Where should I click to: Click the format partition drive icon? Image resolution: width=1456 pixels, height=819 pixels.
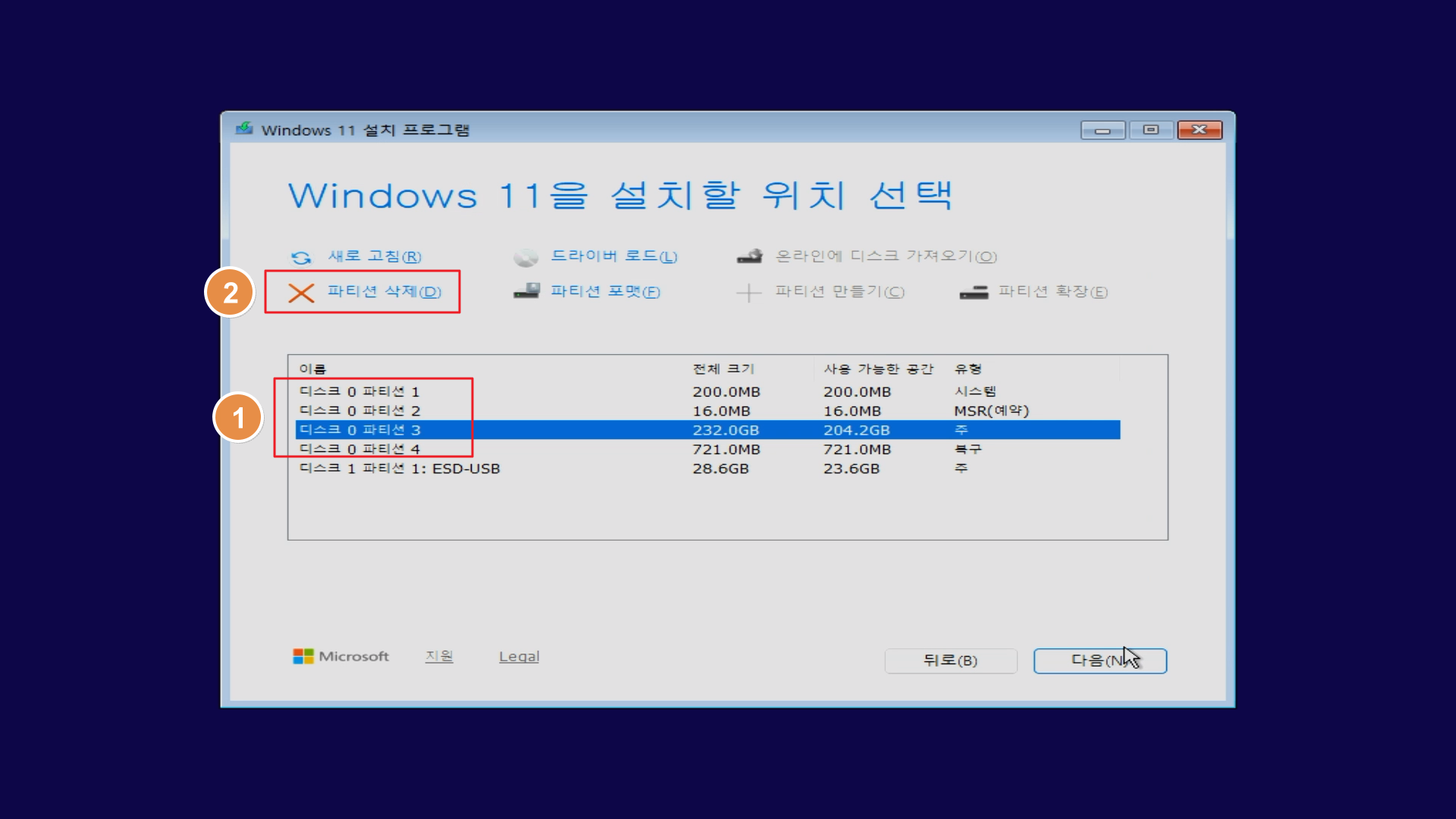527,291
